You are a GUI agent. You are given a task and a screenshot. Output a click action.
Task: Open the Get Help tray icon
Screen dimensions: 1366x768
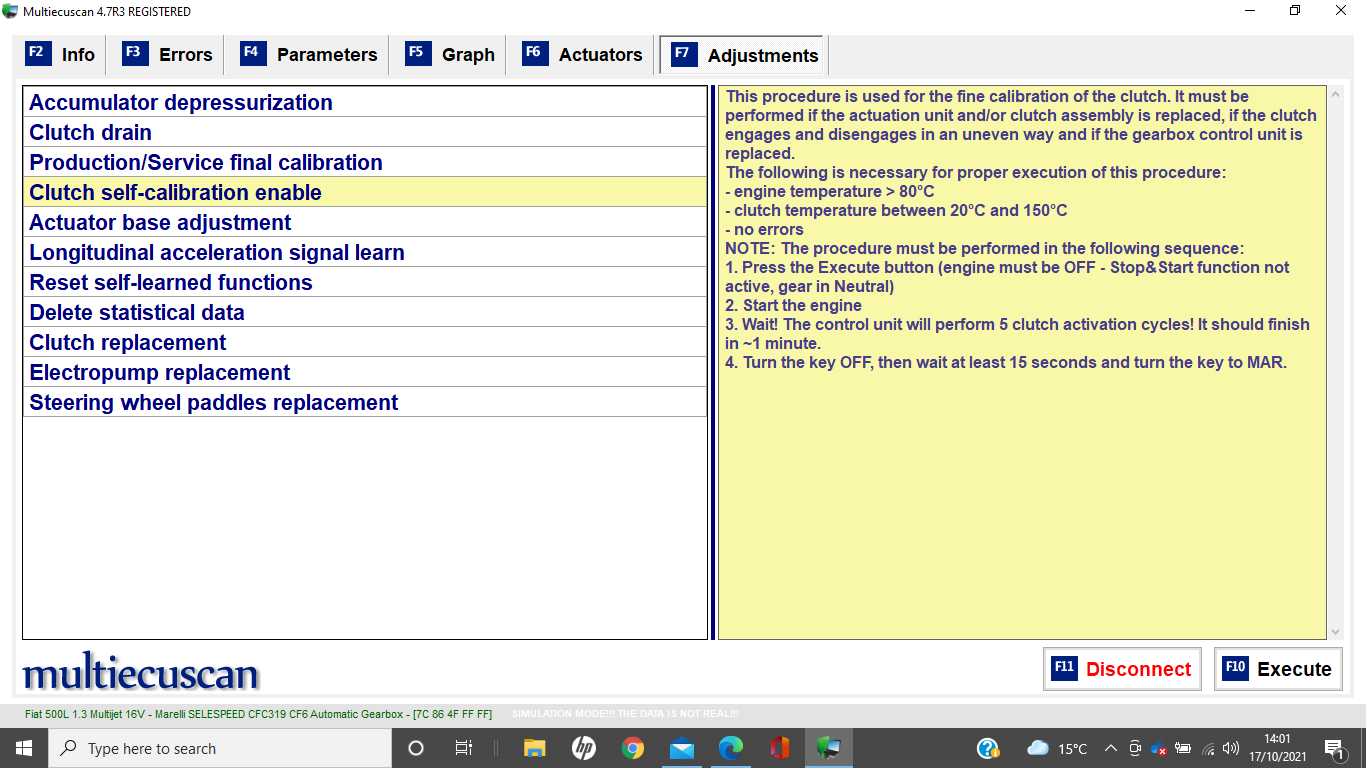[x=988, y=748]
